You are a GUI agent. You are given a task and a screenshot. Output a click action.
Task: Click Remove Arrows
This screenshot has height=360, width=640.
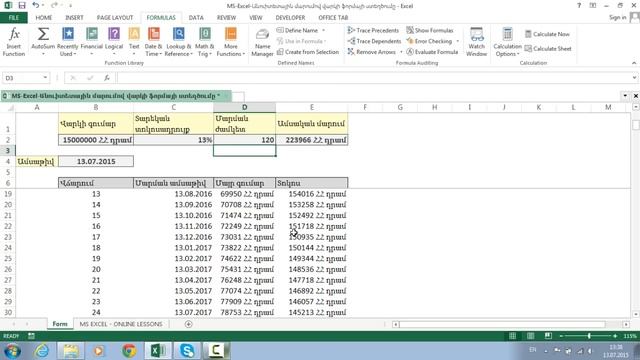372,52
